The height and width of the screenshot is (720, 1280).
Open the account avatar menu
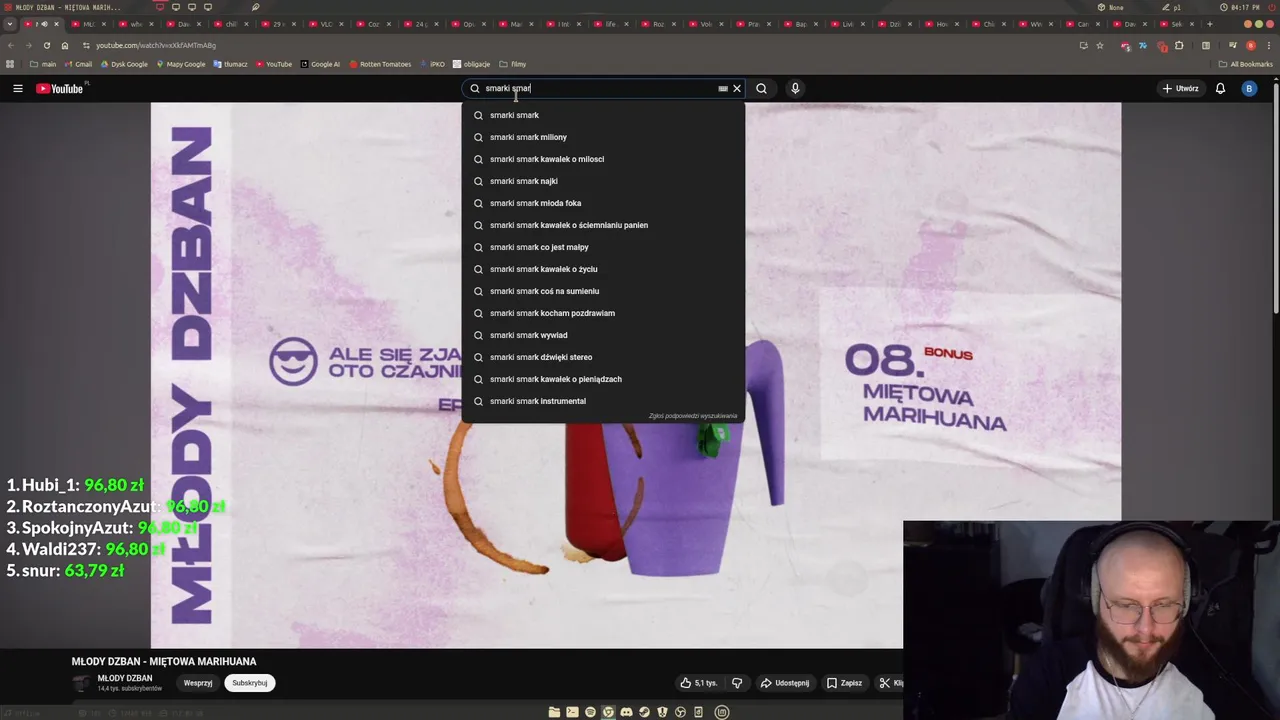click(x=1248, y=88)
